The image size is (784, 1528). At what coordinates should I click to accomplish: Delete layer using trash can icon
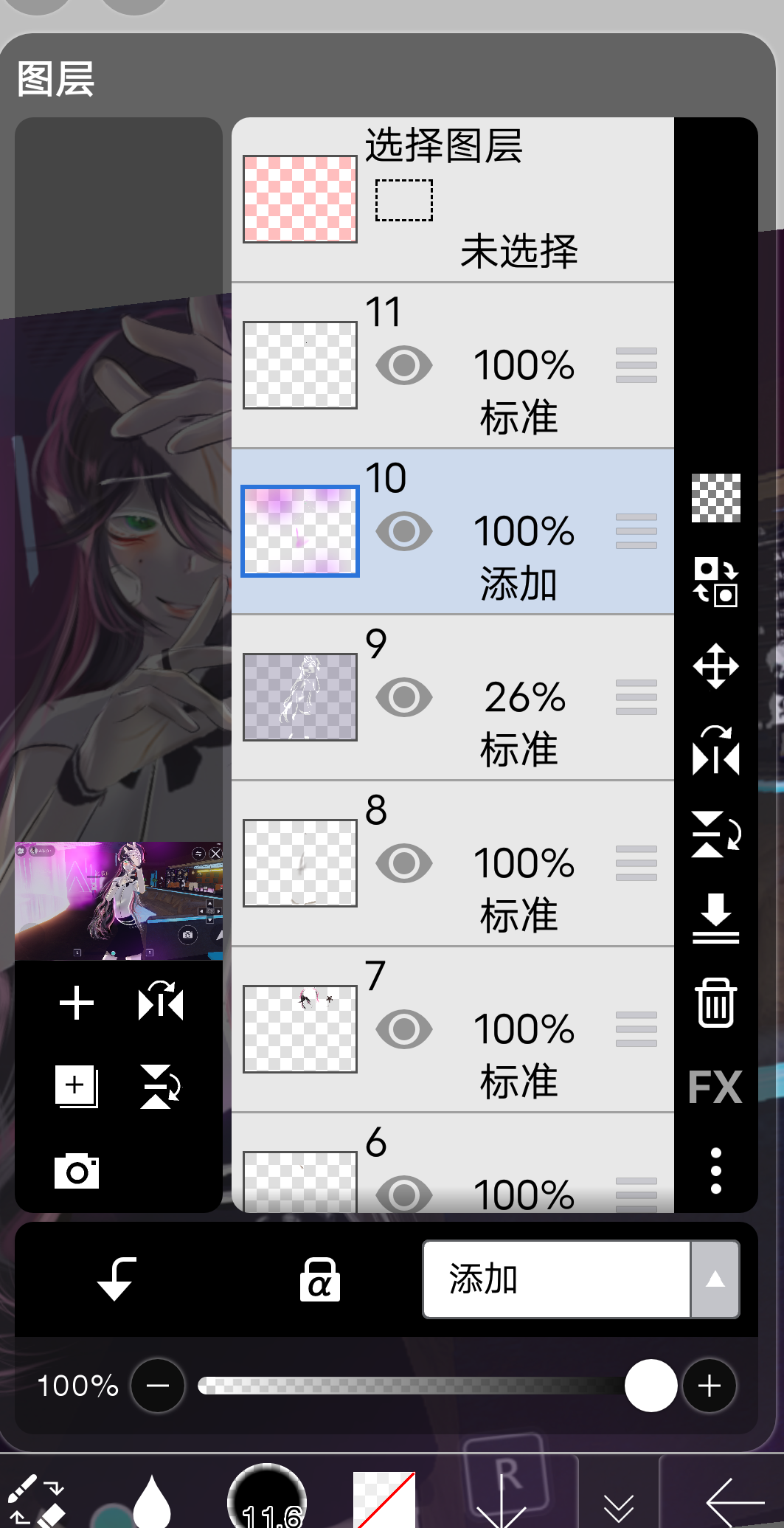pos(715,1003)
